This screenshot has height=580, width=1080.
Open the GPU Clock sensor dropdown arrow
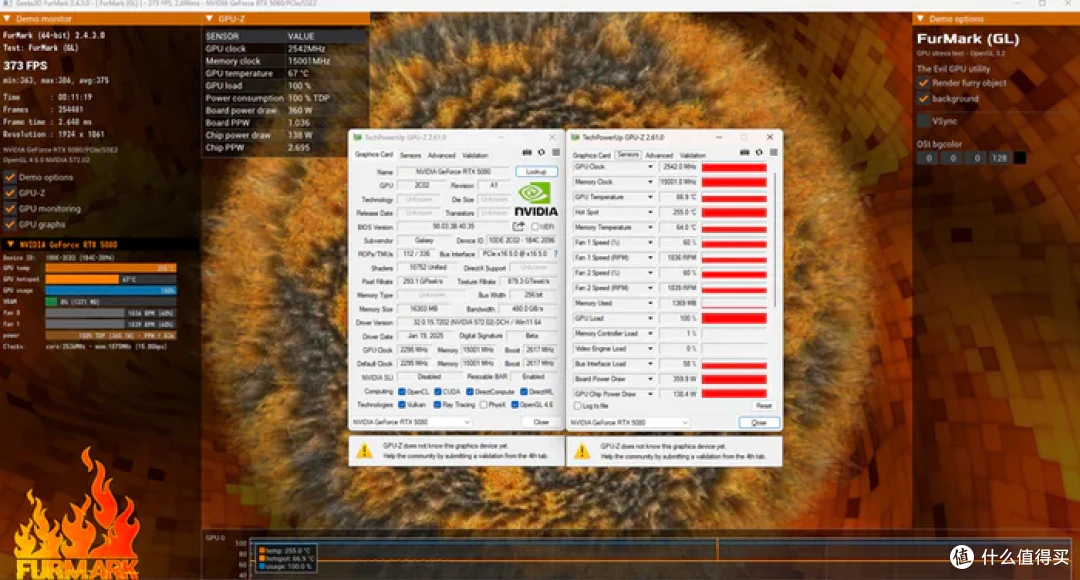tap(650, 167)
